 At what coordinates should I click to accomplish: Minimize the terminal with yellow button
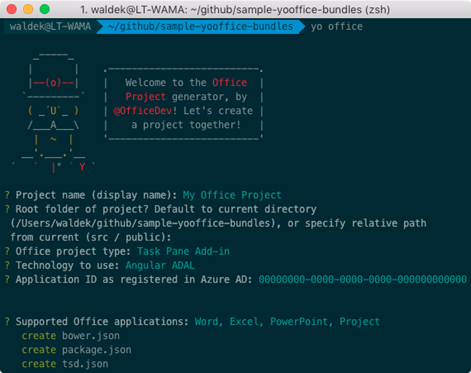point(28,9)
